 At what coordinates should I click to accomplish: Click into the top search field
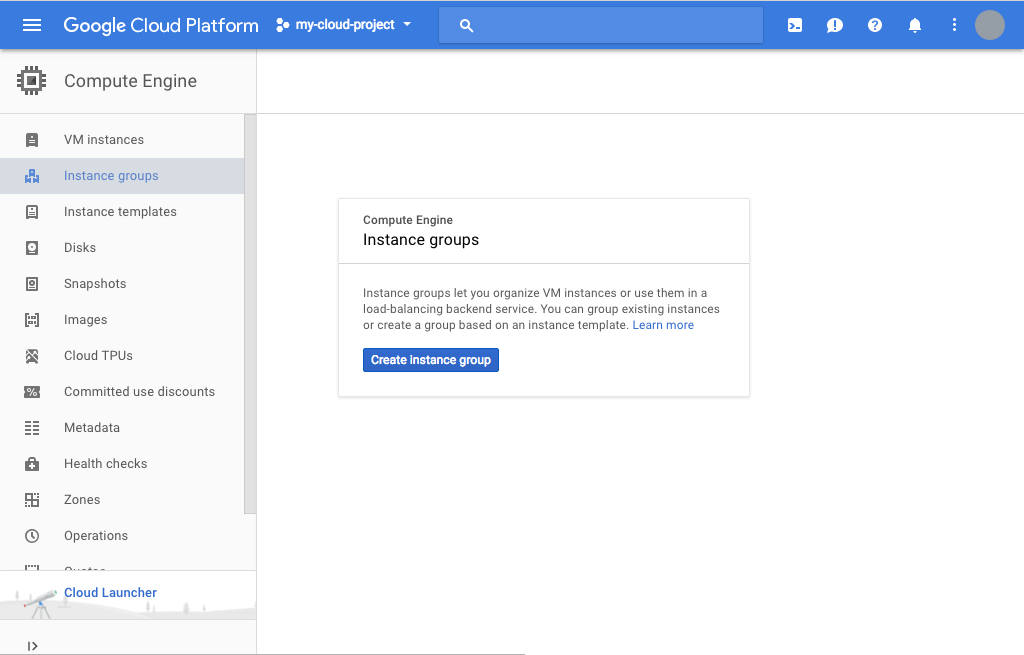pyautogui.click(x=600, y=25)
